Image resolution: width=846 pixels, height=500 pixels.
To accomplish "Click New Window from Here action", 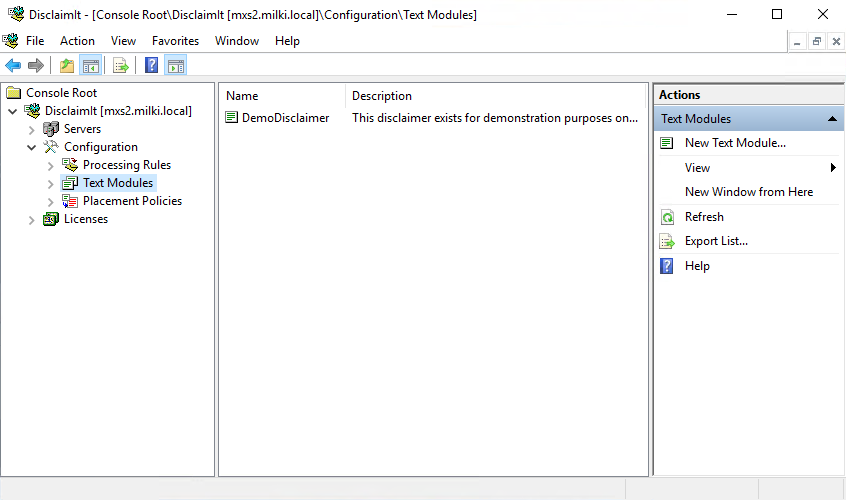I will click(748, 192).
